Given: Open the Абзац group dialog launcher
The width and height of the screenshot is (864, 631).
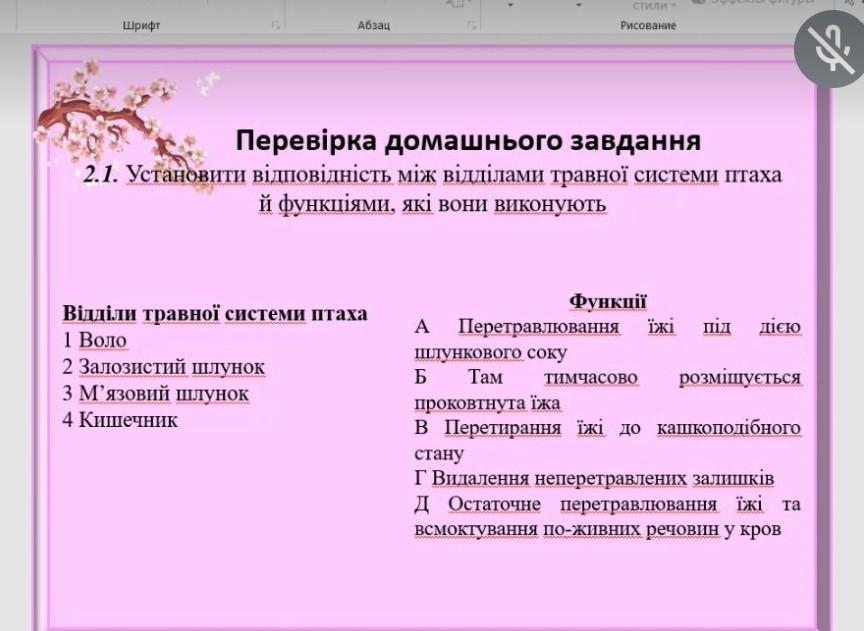Looking at the screenshot, I should pyautogui.click(x=471, y=25).
